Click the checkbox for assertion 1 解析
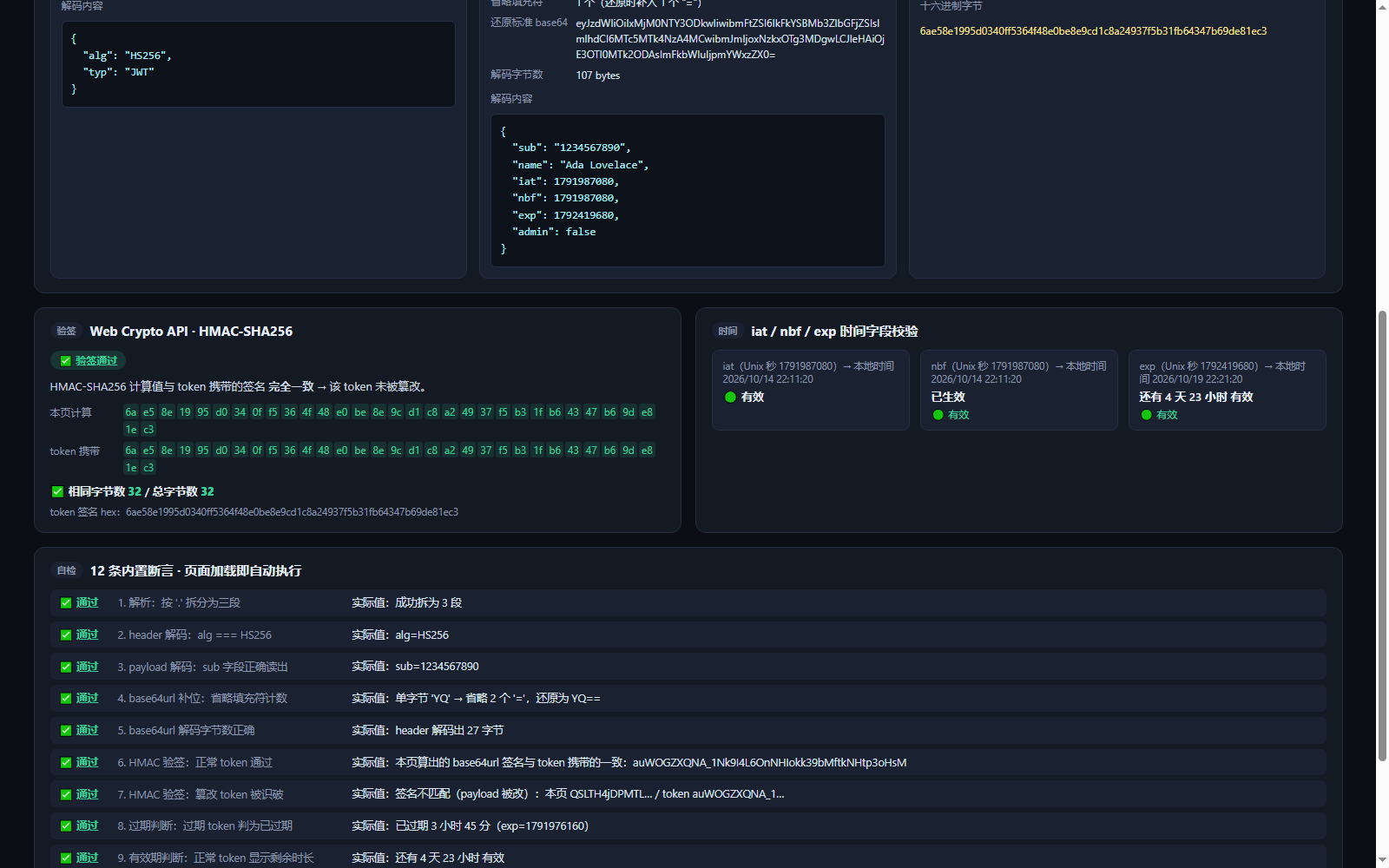The image size is (1389, 868). coord(66,602)
